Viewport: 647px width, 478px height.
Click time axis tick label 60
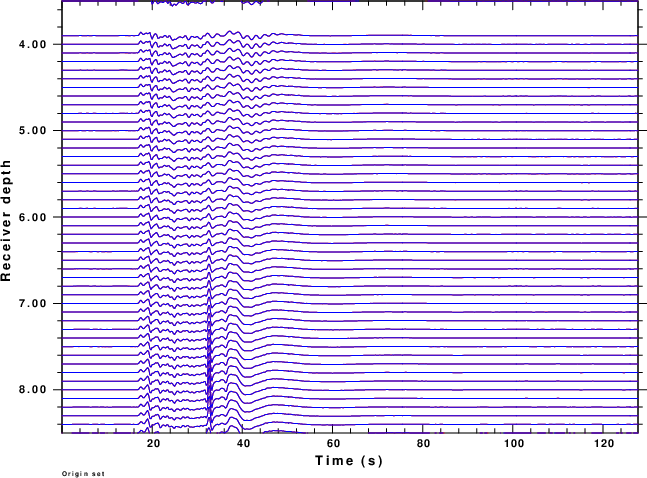coord(333,444)
